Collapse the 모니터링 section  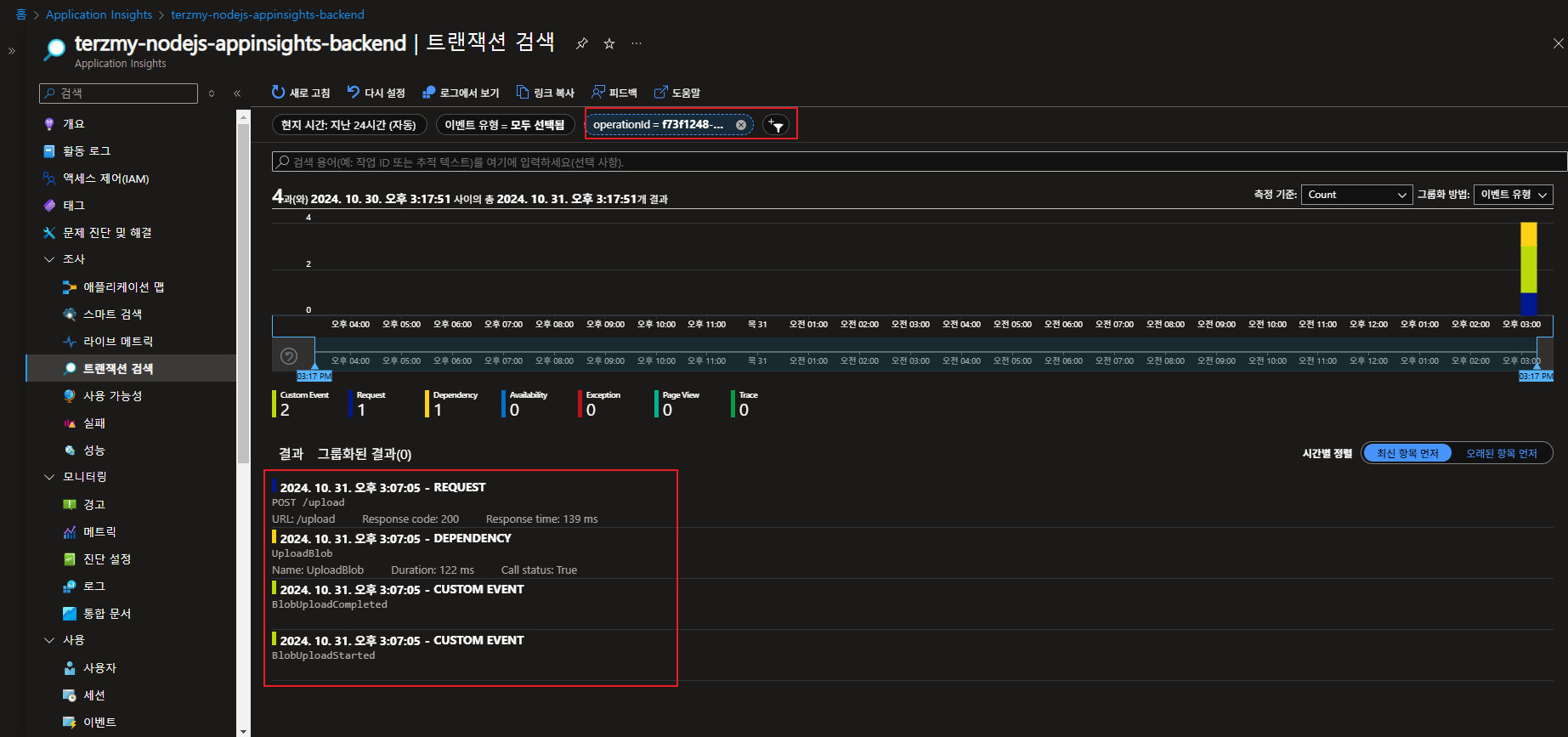pyautogui.click(x=48, y=477)
